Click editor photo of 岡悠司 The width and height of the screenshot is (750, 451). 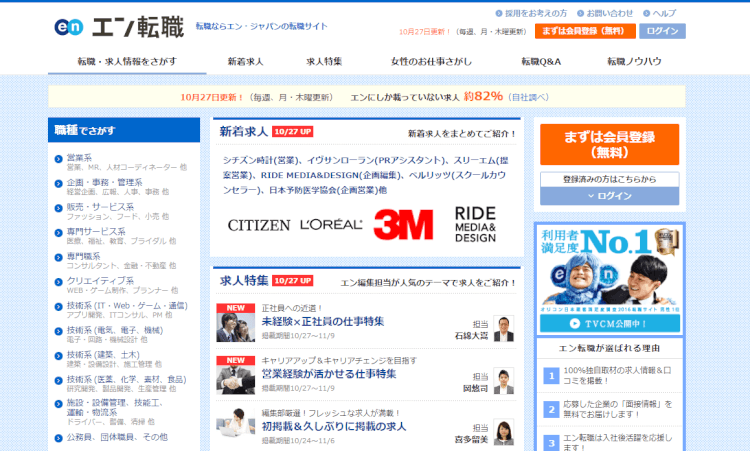(504, 381)
